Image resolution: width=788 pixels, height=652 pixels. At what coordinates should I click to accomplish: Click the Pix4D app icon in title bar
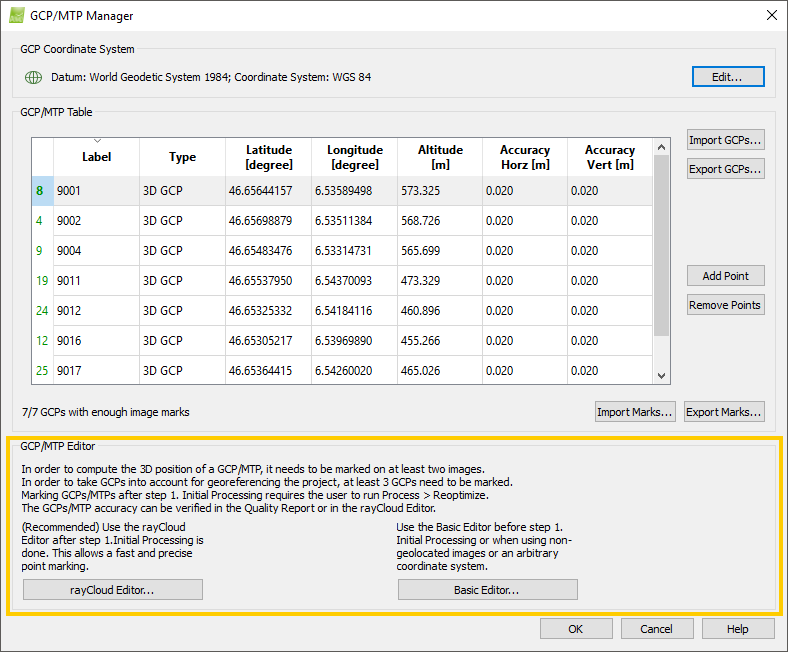click(x=17, y=16)
